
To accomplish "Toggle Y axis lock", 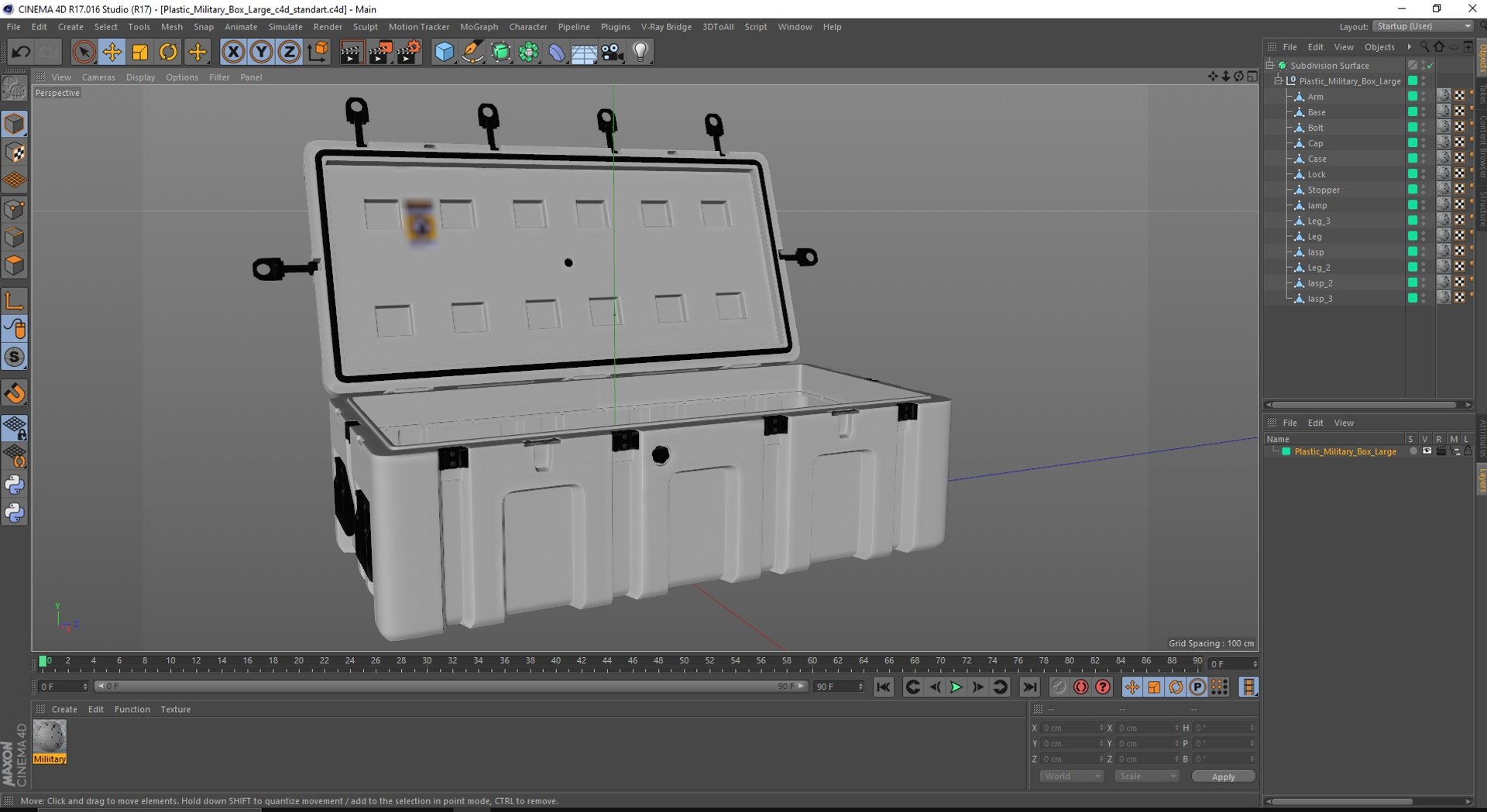I will click(x=262, y=52).
